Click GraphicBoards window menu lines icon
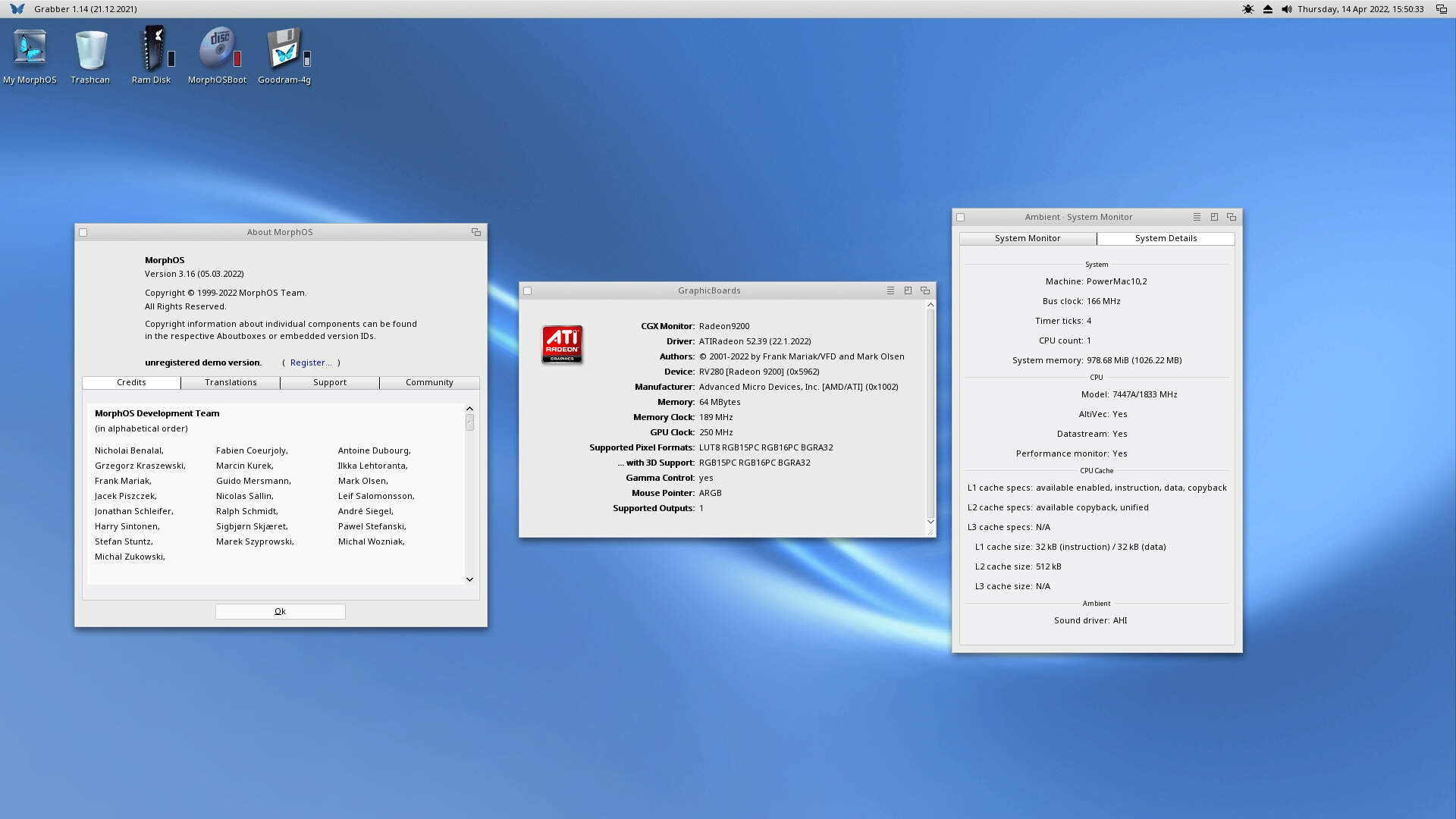The image size is (1456, 819). coord(890,290)
